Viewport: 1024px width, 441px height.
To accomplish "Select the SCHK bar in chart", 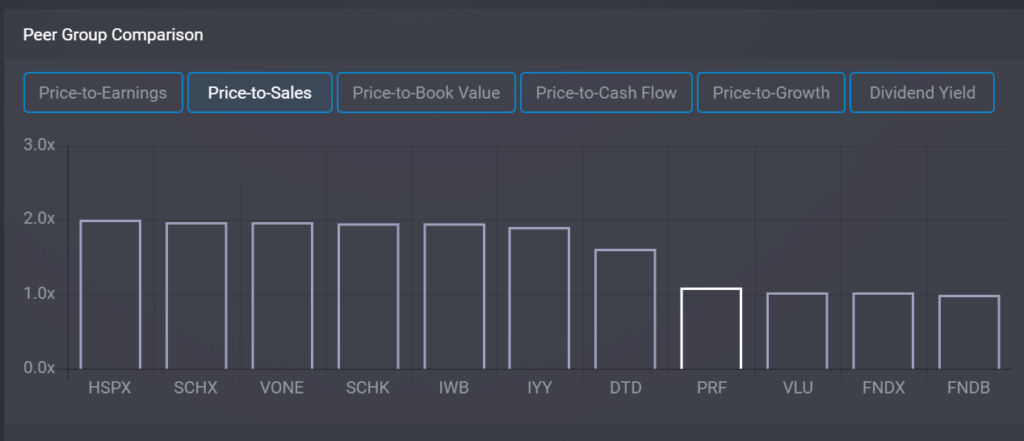I will 368,297.
